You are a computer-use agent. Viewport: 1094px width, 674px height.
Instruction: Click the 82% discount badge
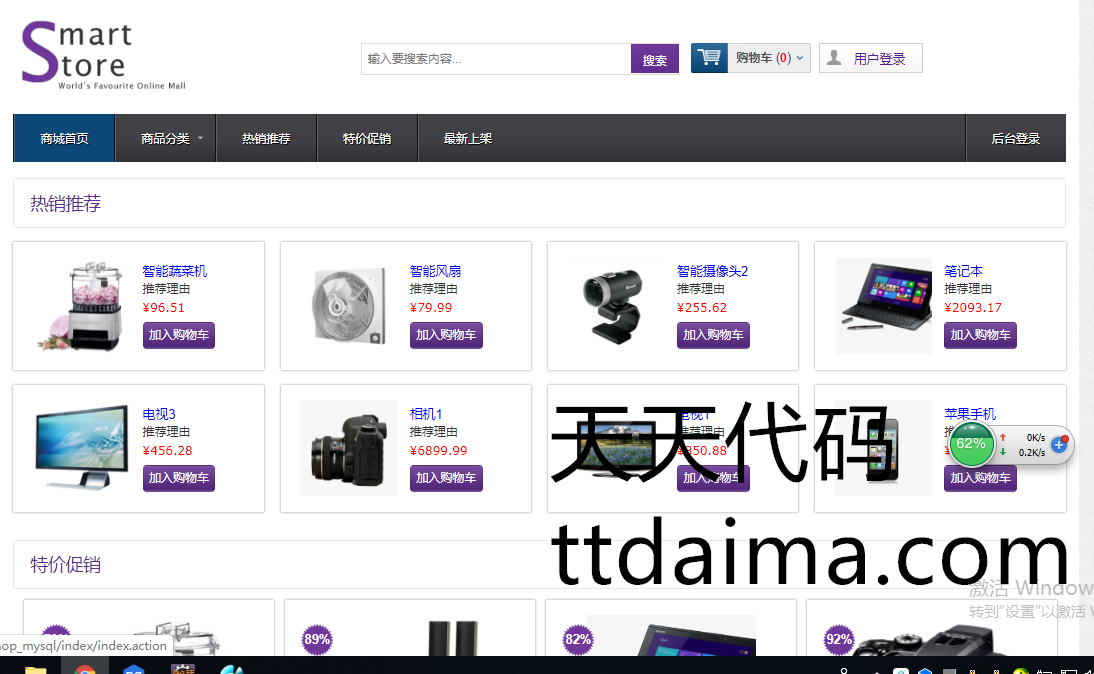[x=578, y=639]
